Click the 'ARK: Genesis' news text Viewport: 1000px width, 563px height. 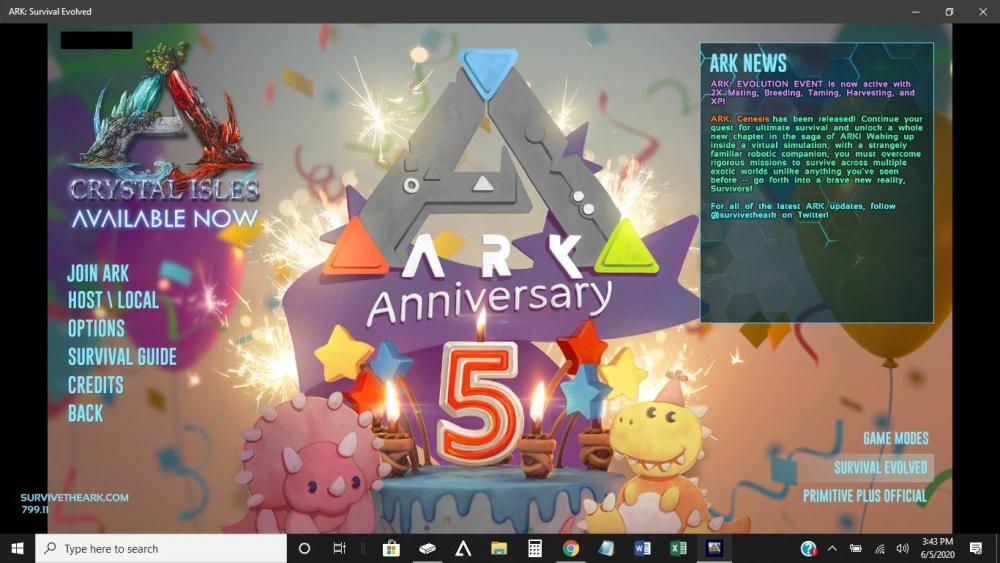(x=740, y=119)
